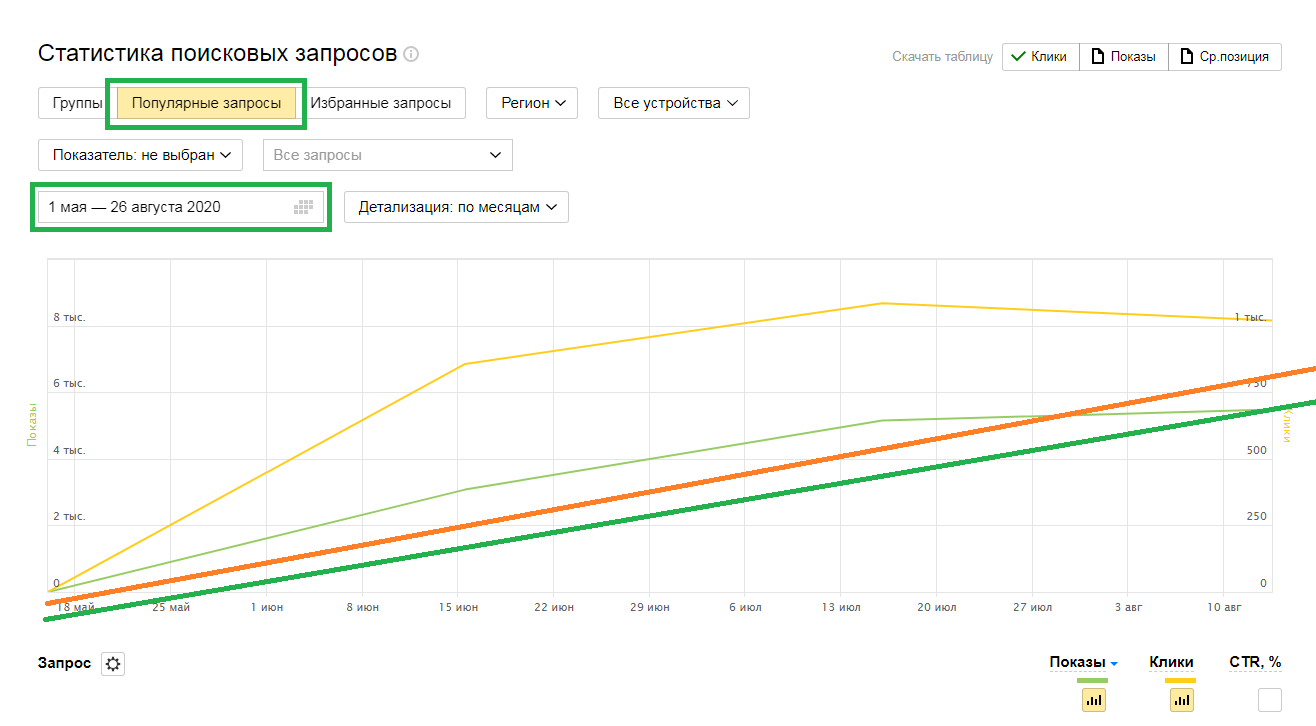Click the info icon beside the page title
Screen dimensions: 1316x726
point(411,54)
